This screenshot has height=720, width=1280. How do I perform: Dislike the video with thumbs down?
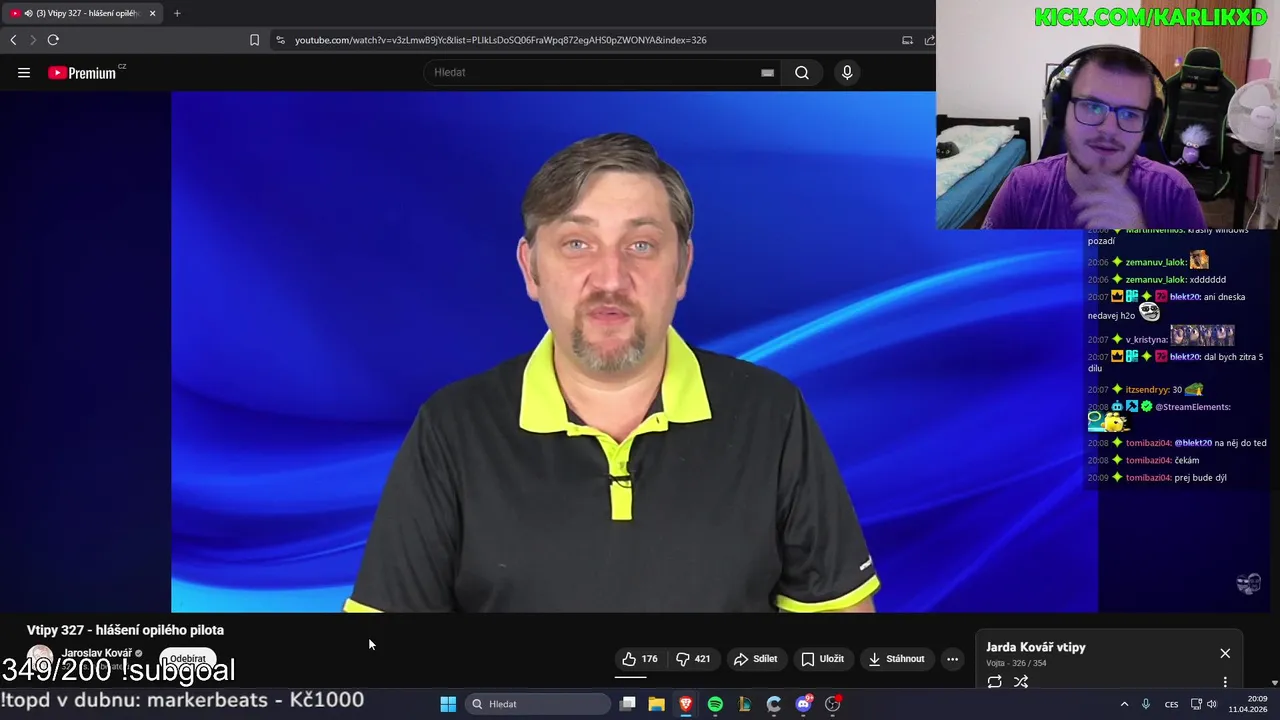[x=693, y=659]
